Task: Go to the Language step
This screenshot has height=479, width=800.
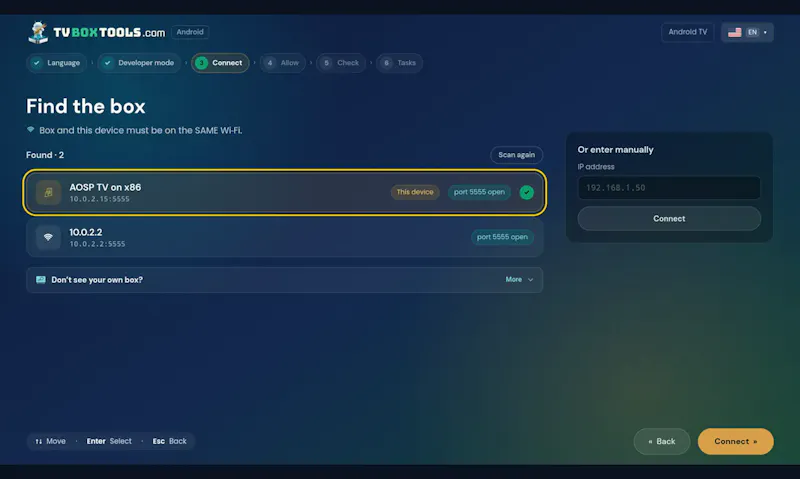Action: coord(56,63)
